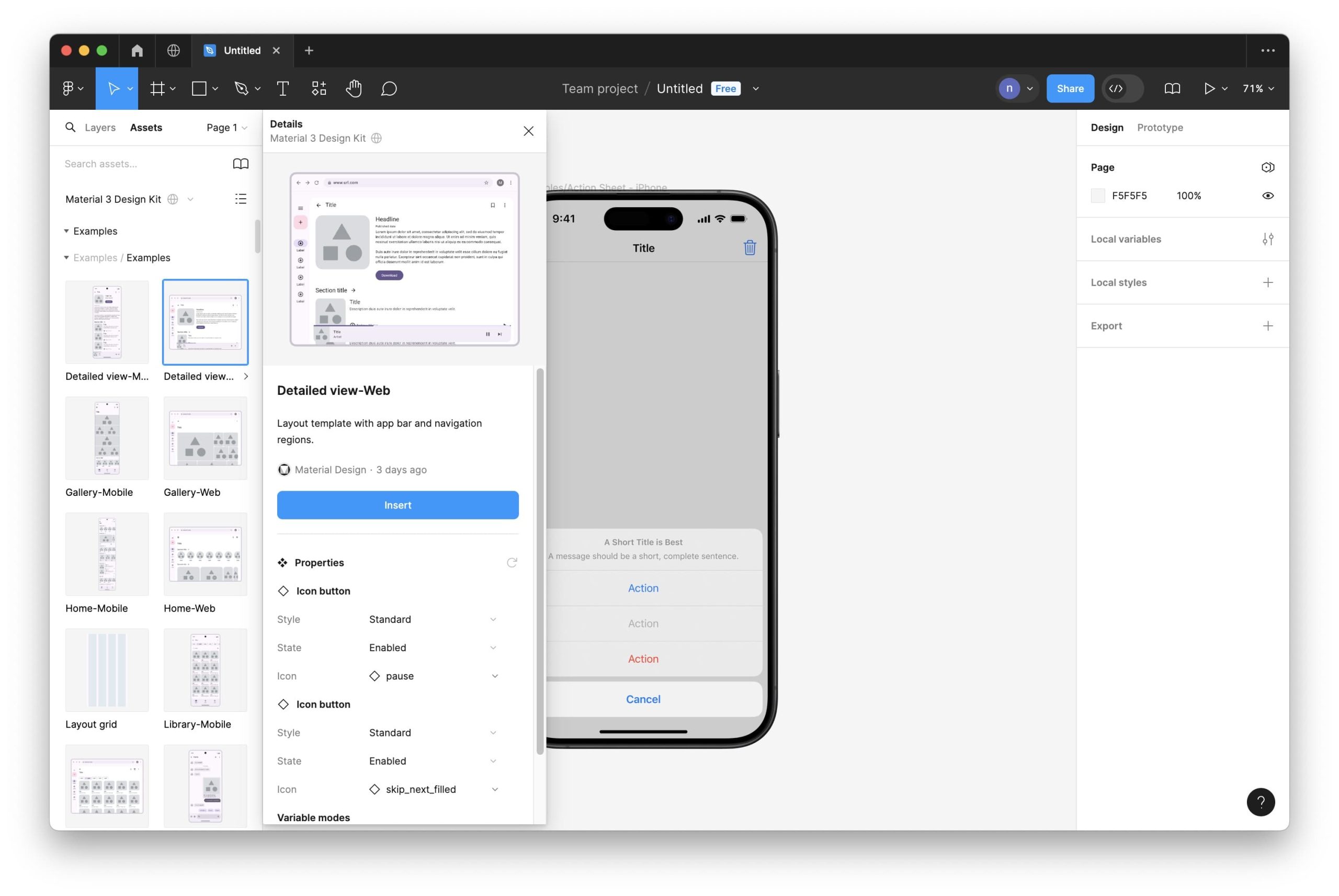Select the Text tool
The width and height of the screenshot is (1339, 896).
pos(282,88)
